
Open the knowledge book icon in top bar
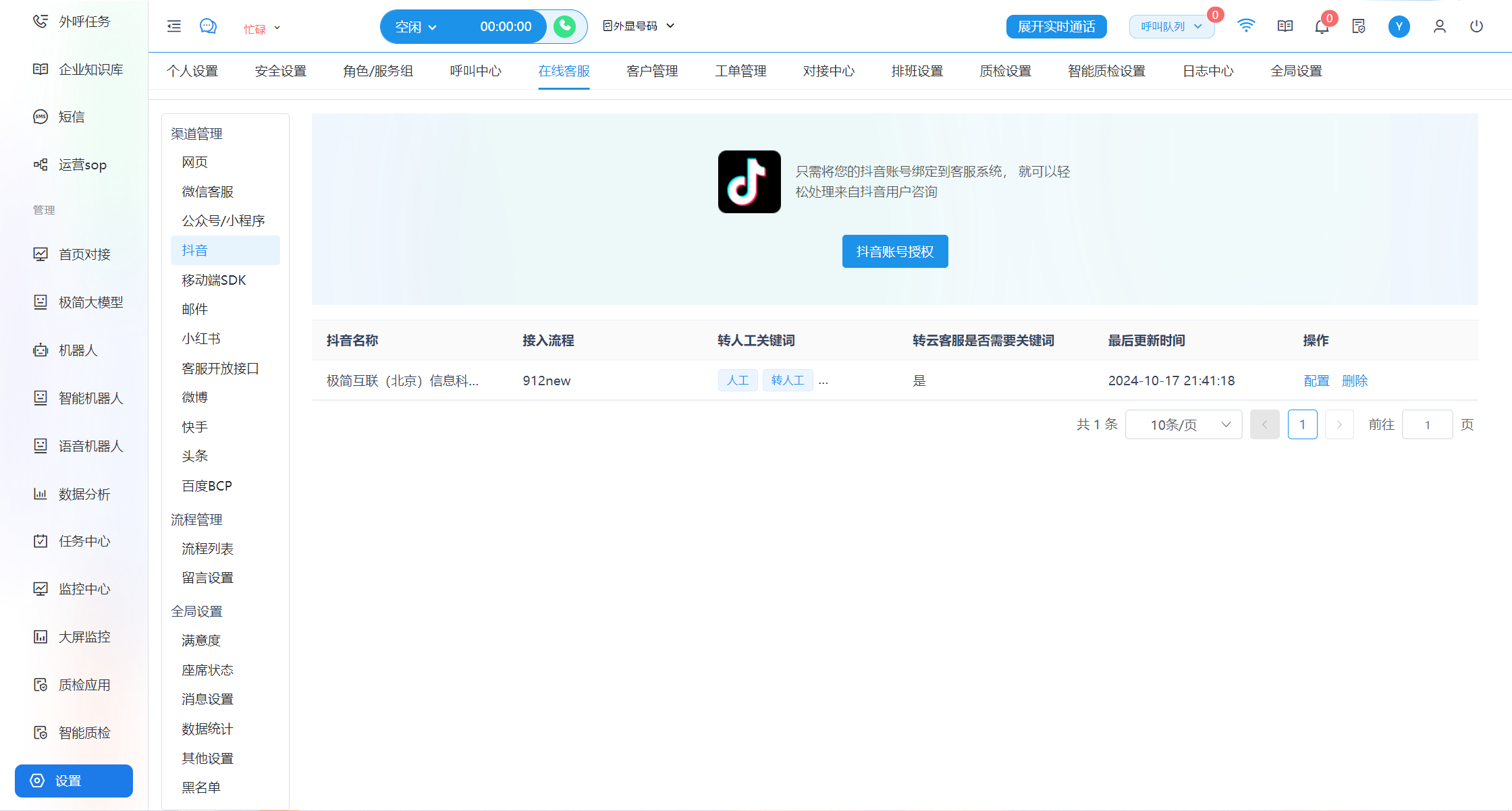(x=1285, y=26)
